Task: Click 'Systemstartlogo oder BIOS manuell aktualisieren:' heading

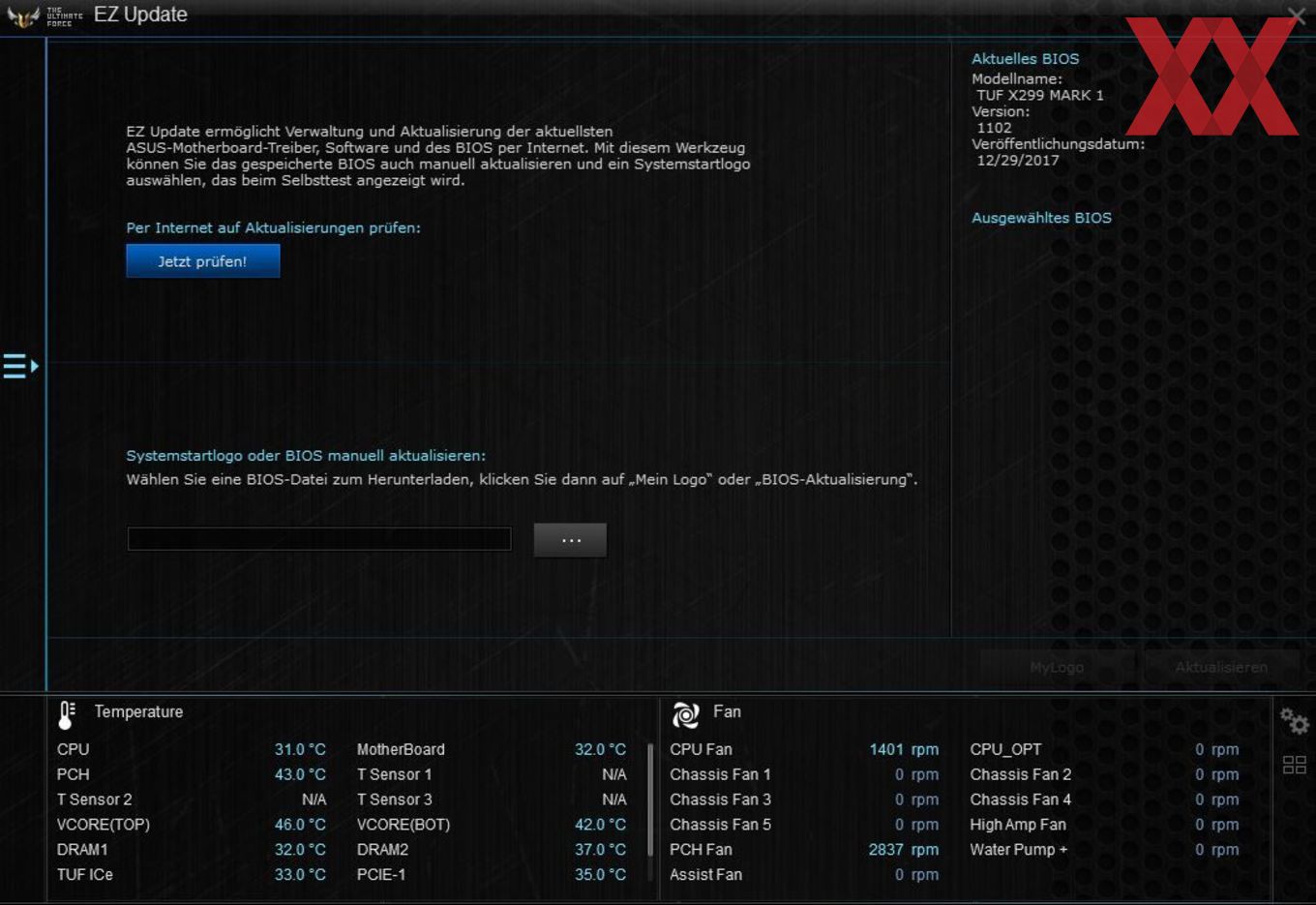Action: pyautogui.click(x=306, y=456)
